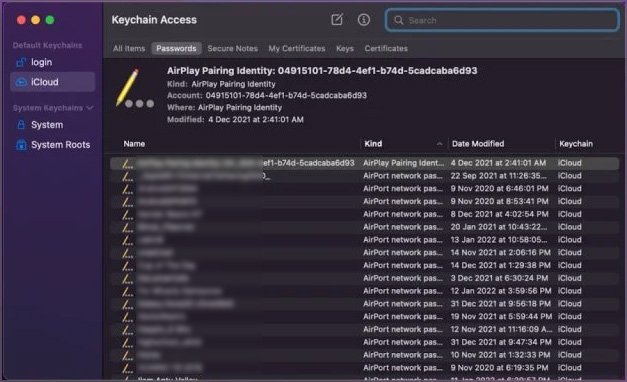Select the row modified 14 Nov 2021

coord(364,252)
